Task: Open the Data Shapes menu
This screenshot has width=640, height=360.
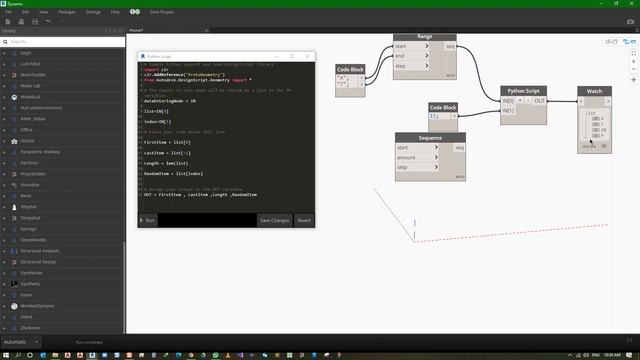Action: (162, 12)
